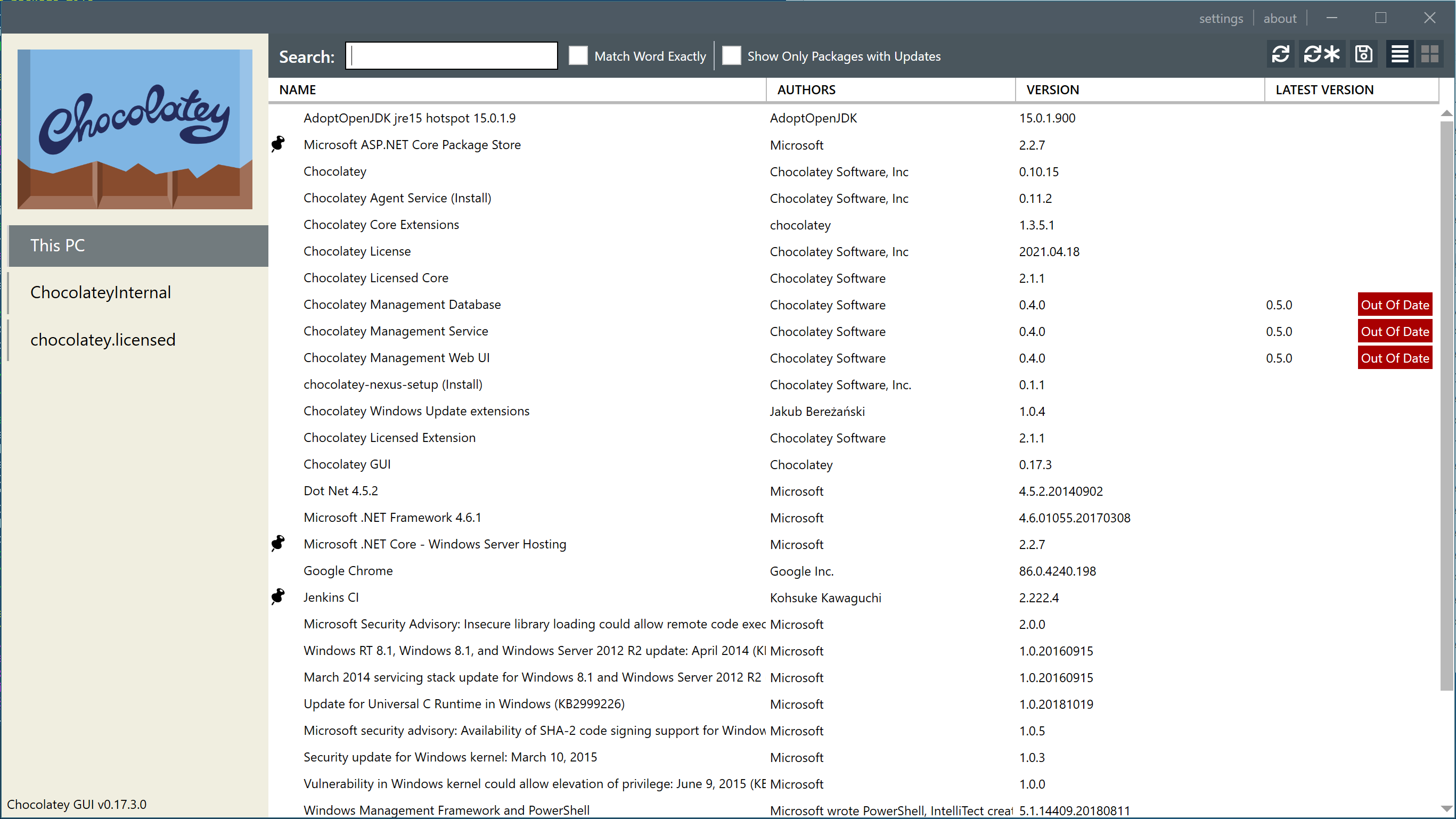Select Chocolatey Licensed Extension row
1456x819 pixels.
click(854, 438)
